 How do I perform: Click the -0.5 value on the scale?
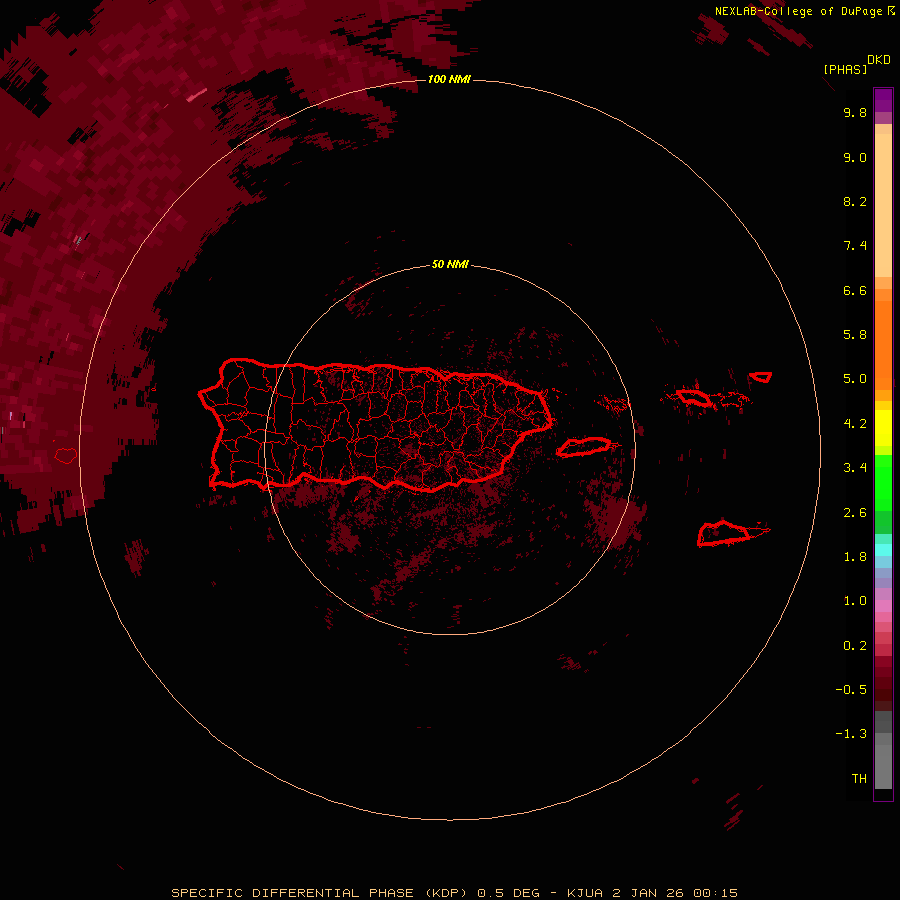(x=851, y=690)
